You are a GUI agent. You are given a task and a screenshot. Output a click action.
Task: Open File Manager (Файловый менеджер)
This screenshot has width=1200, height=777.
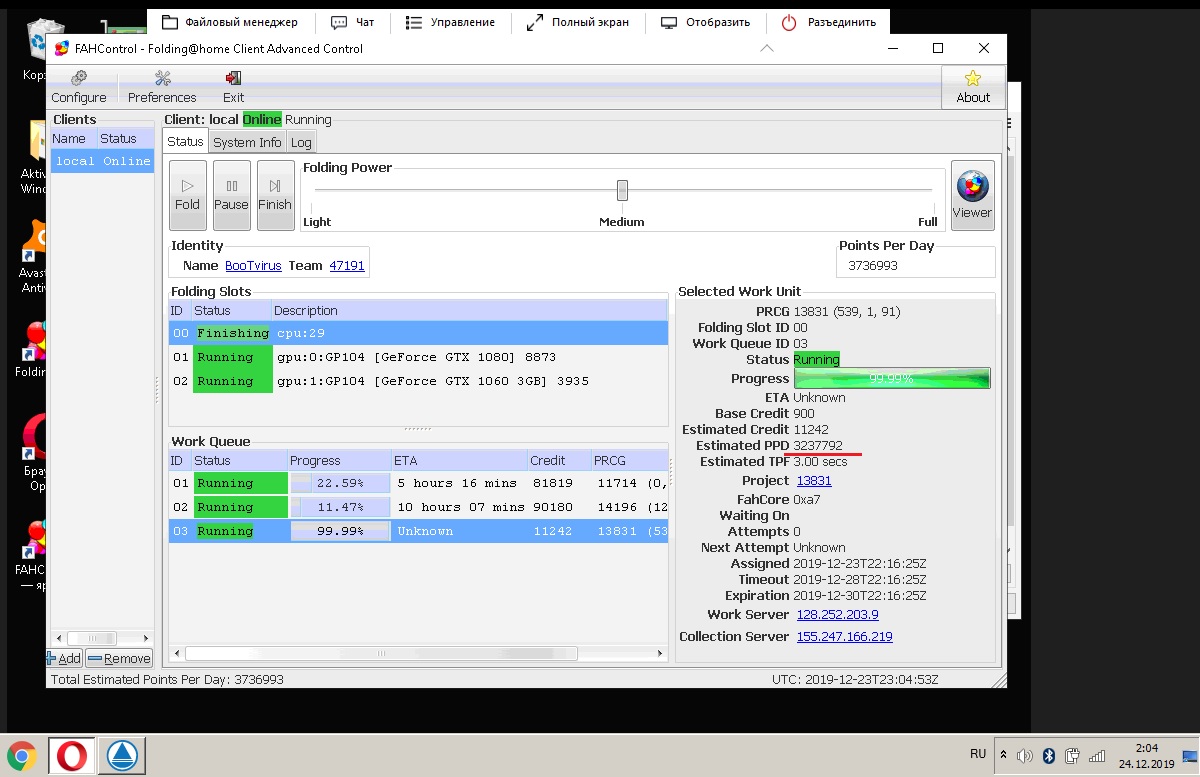pyautogui.click(x=229, y=22)
